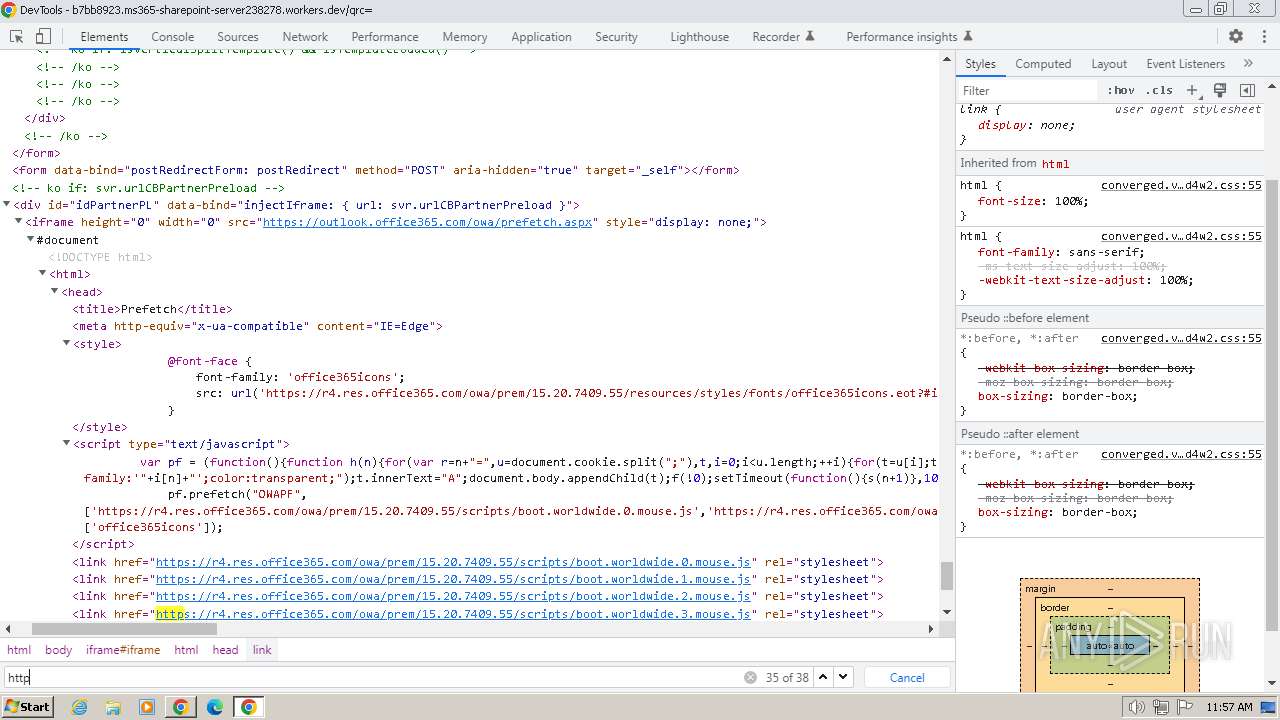The width and height of the screenshot is (1280, 720).
Task: Click the new style rule plus icon
Action: click(x=1192, y=90)
